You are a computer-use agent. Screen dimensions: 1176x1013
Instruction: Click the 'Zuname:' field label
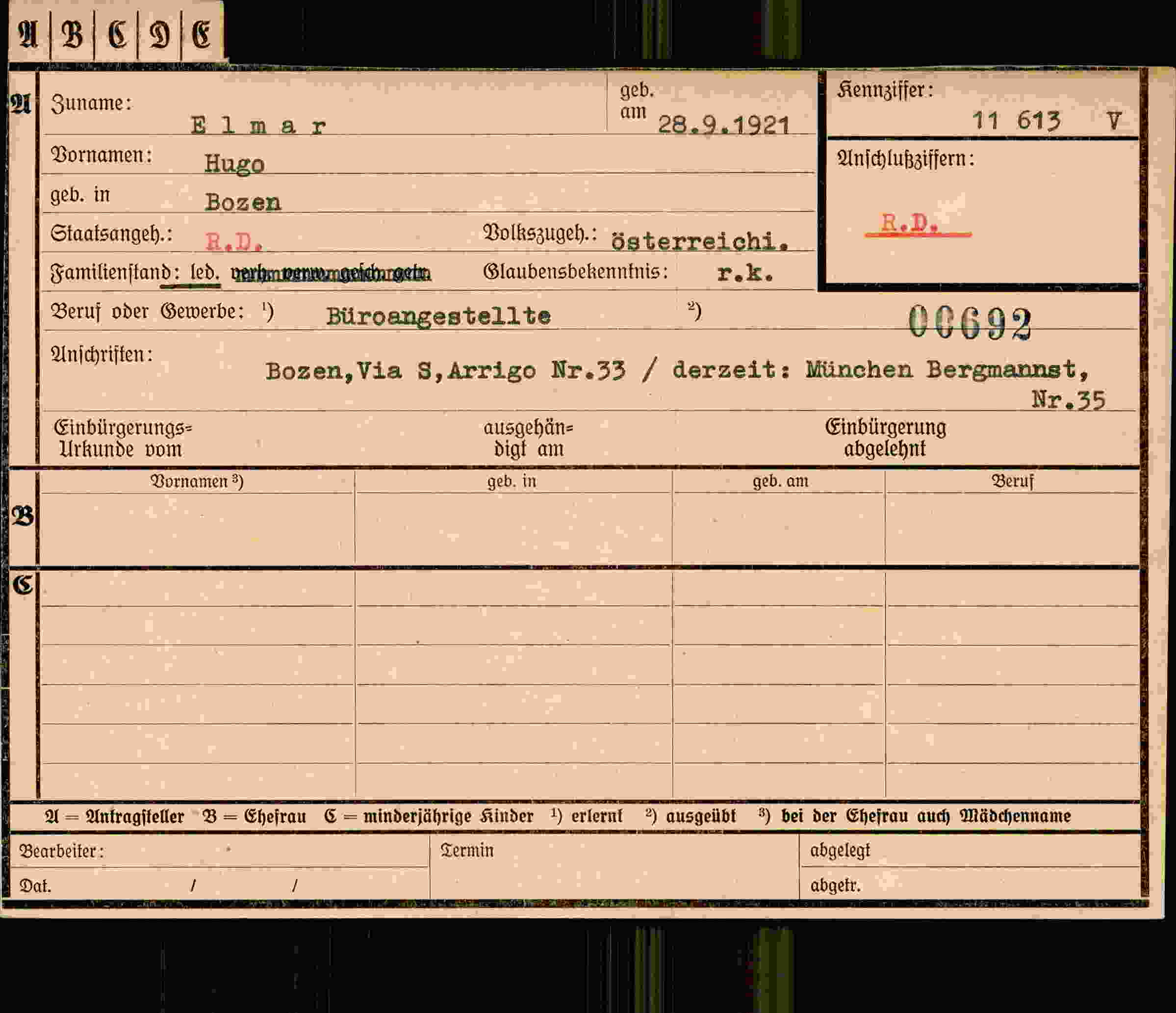91,104
